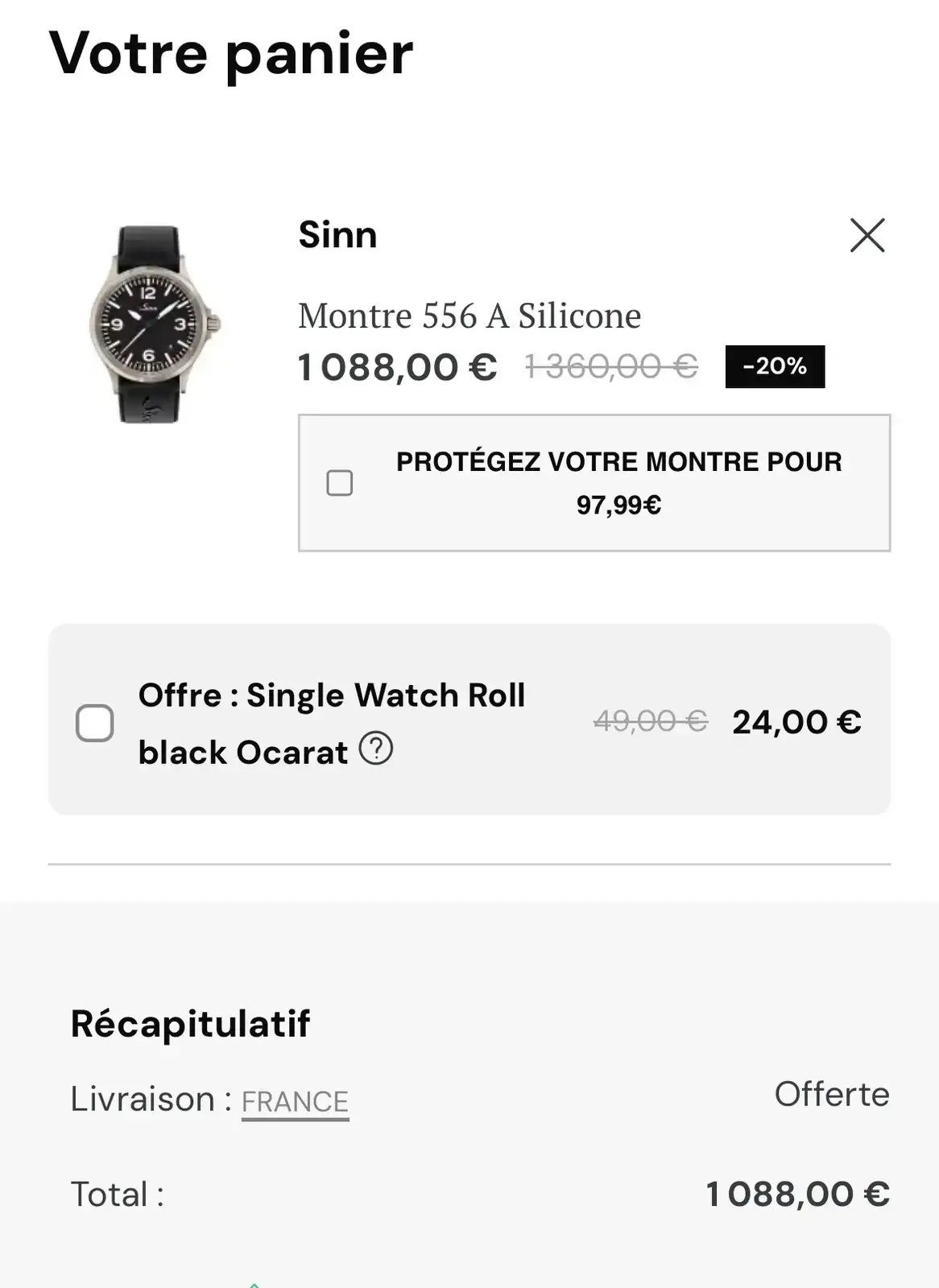Click the Offerte shipping cost text
Viewport: 939px width, 1288px height.
(832, 1094)
